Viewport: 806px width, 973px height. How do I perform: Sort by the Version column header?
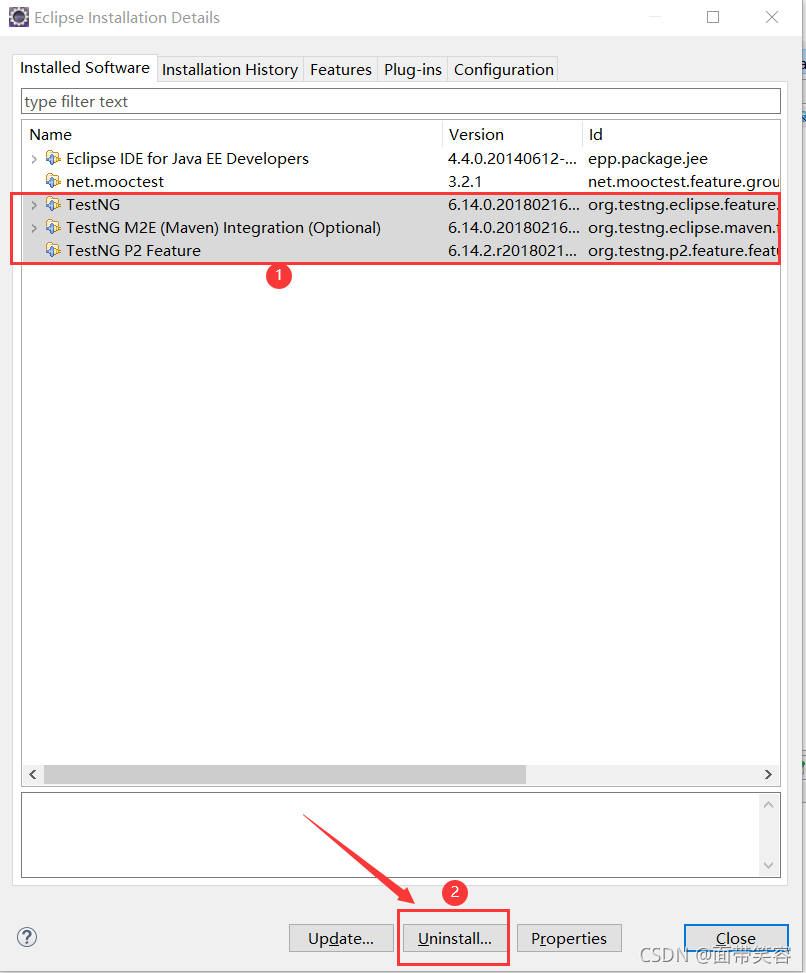click(x=513, y=135)
